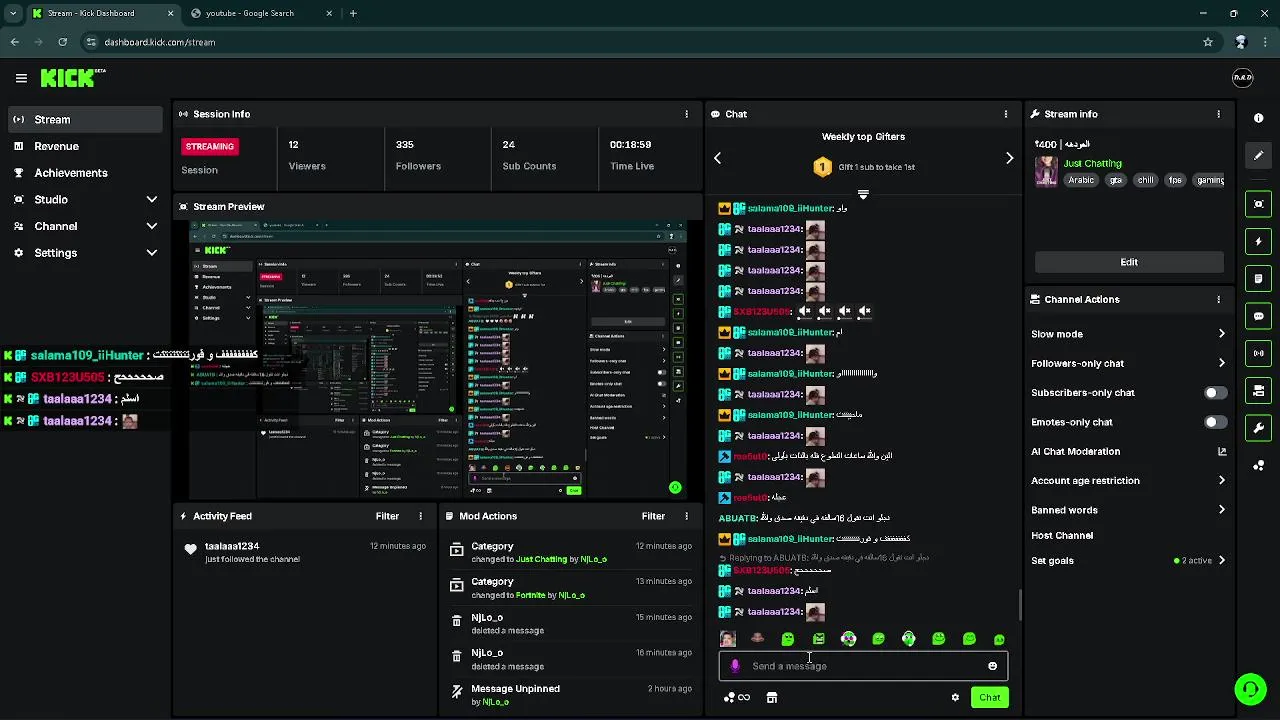Viewport: 1280px width, 720px height.
Task: Open Banned words settings arrow
Action: click(x=1221, y=510)
